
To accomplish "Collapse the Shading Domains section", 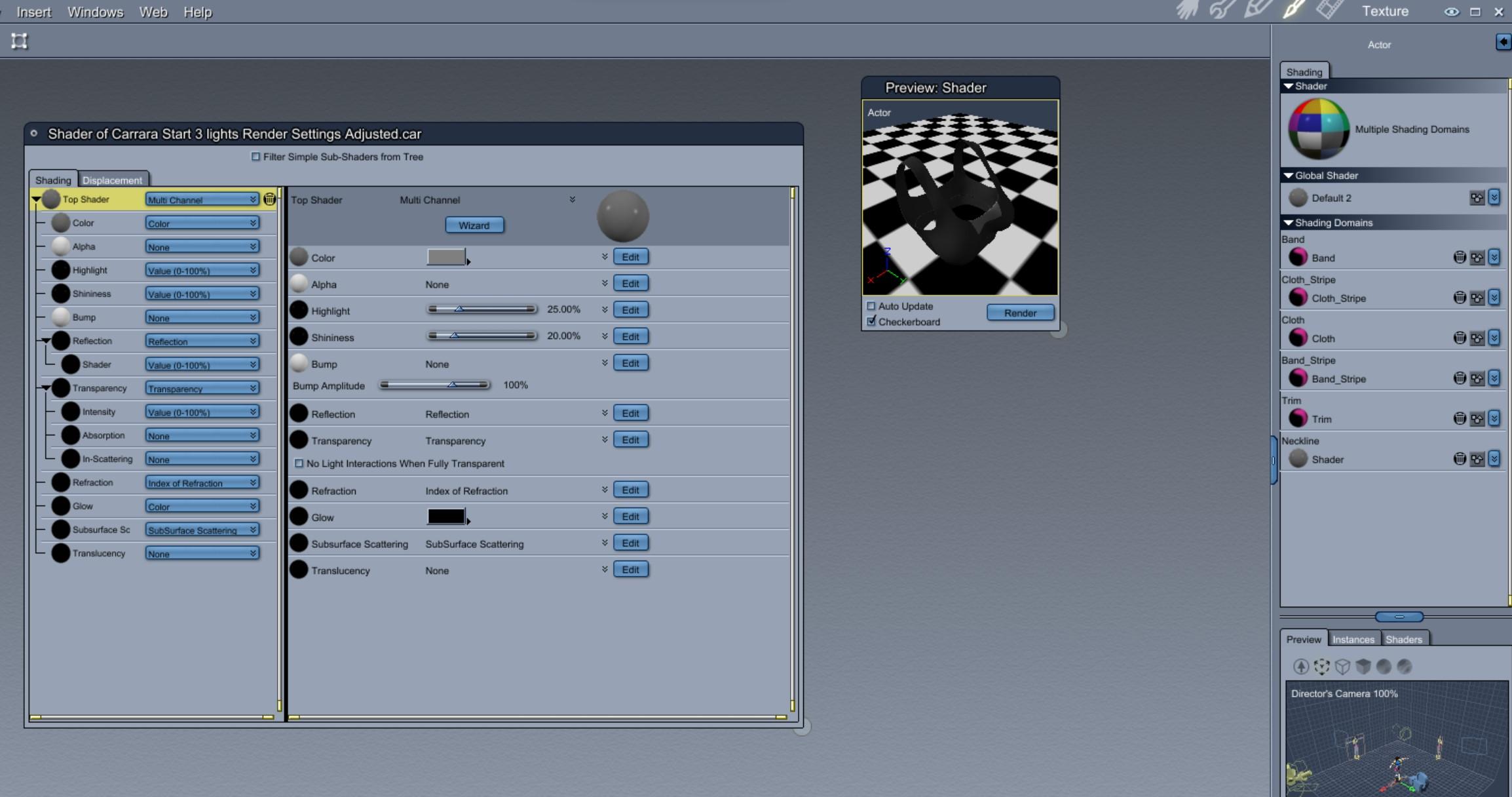I will tap(1288, 223).
